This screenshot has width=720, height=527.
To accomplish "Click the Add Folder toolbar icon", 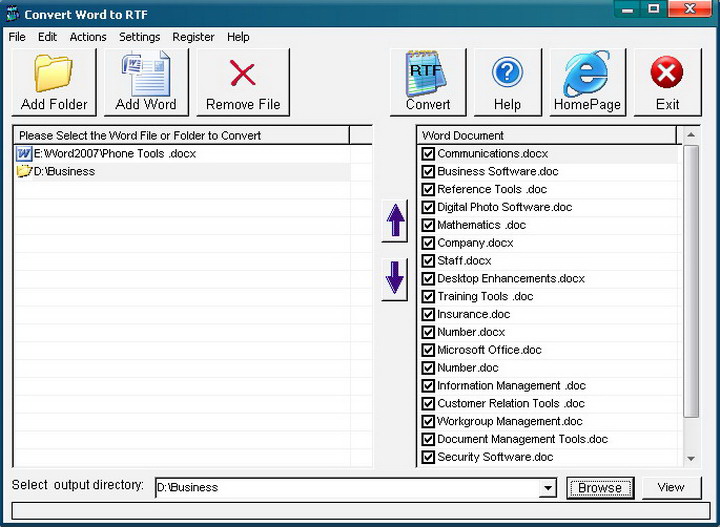I will pyautogui.click(x=54, y=73).
